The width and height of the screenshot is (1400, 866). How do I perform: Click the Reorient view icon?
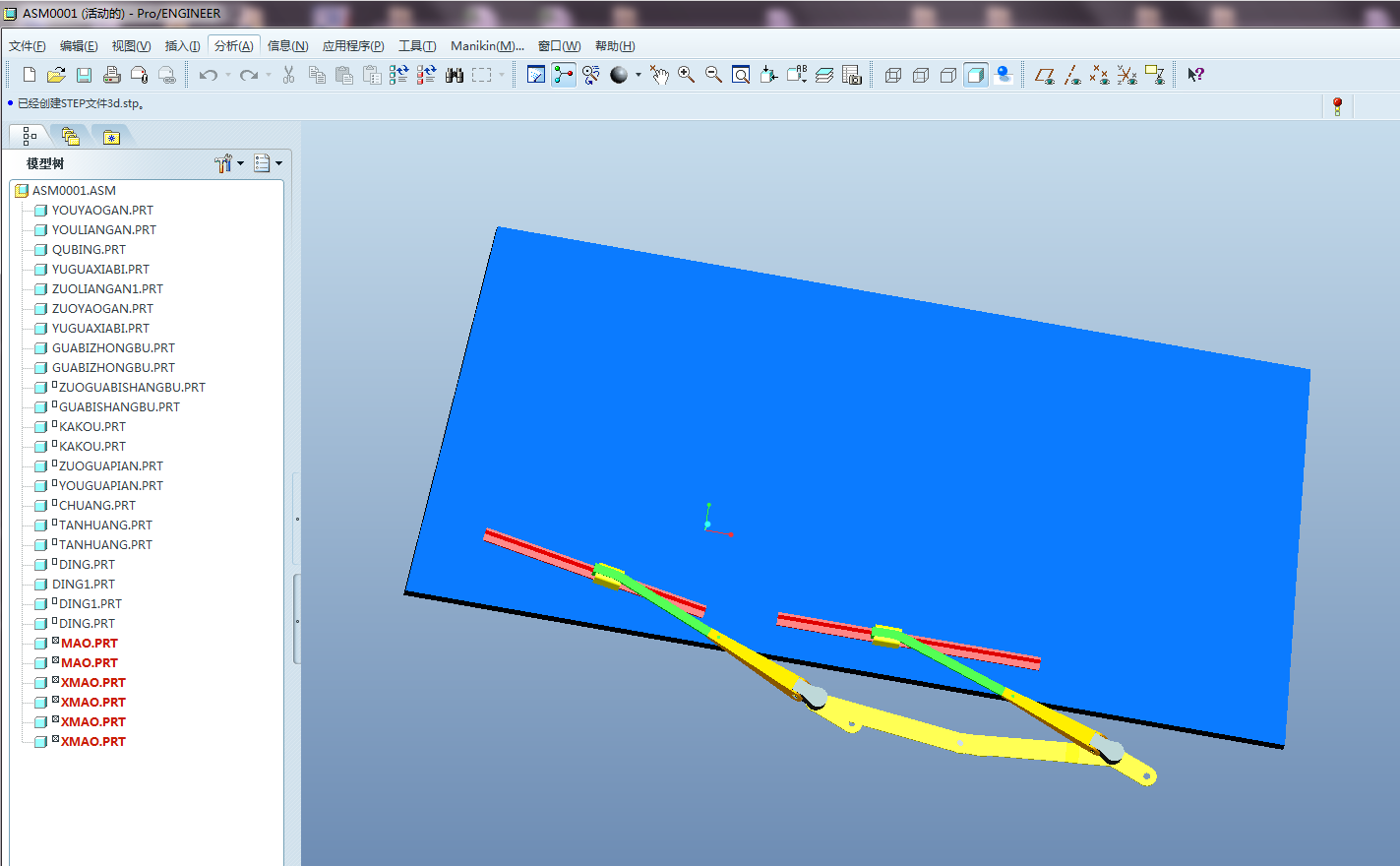pos(769,75)
